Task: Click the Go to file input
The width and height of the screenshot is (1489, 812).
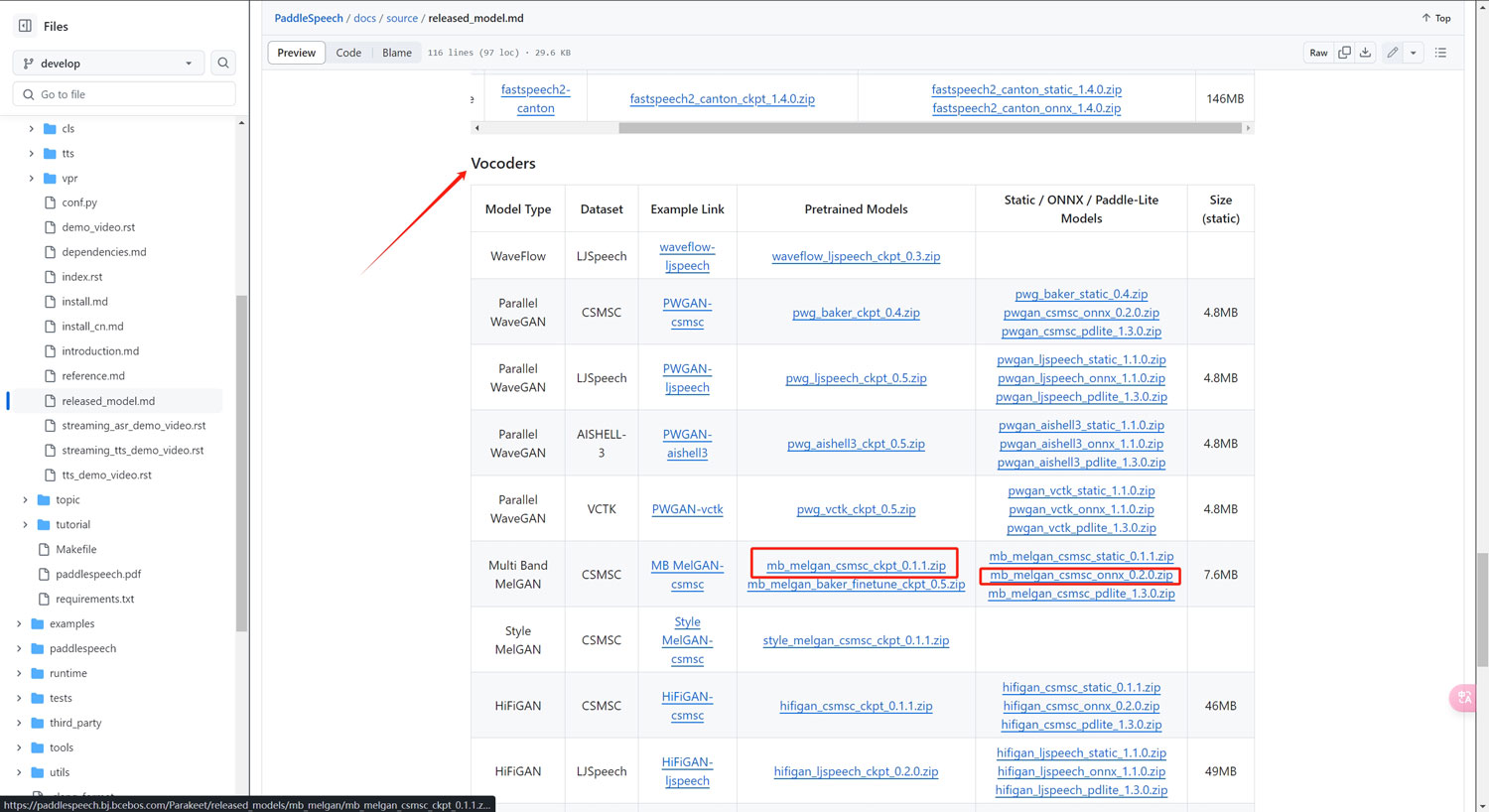Action: (124, 94)
